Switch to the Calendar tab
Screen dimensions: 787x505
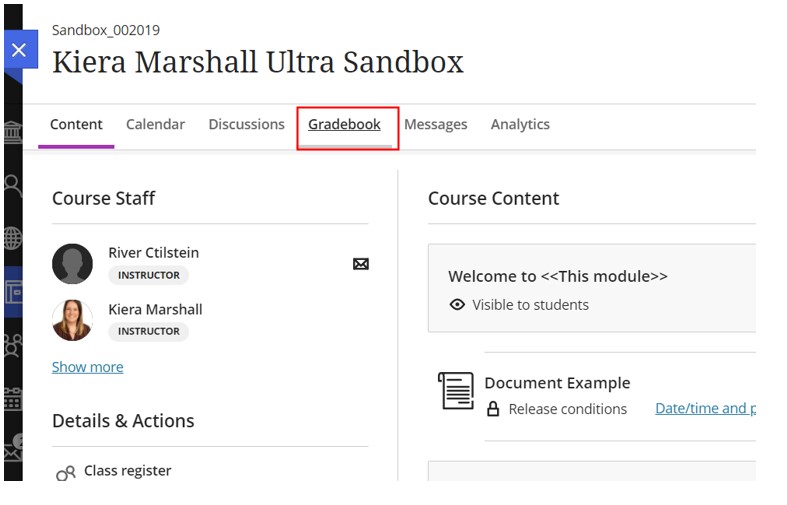(x=156, y=124)
